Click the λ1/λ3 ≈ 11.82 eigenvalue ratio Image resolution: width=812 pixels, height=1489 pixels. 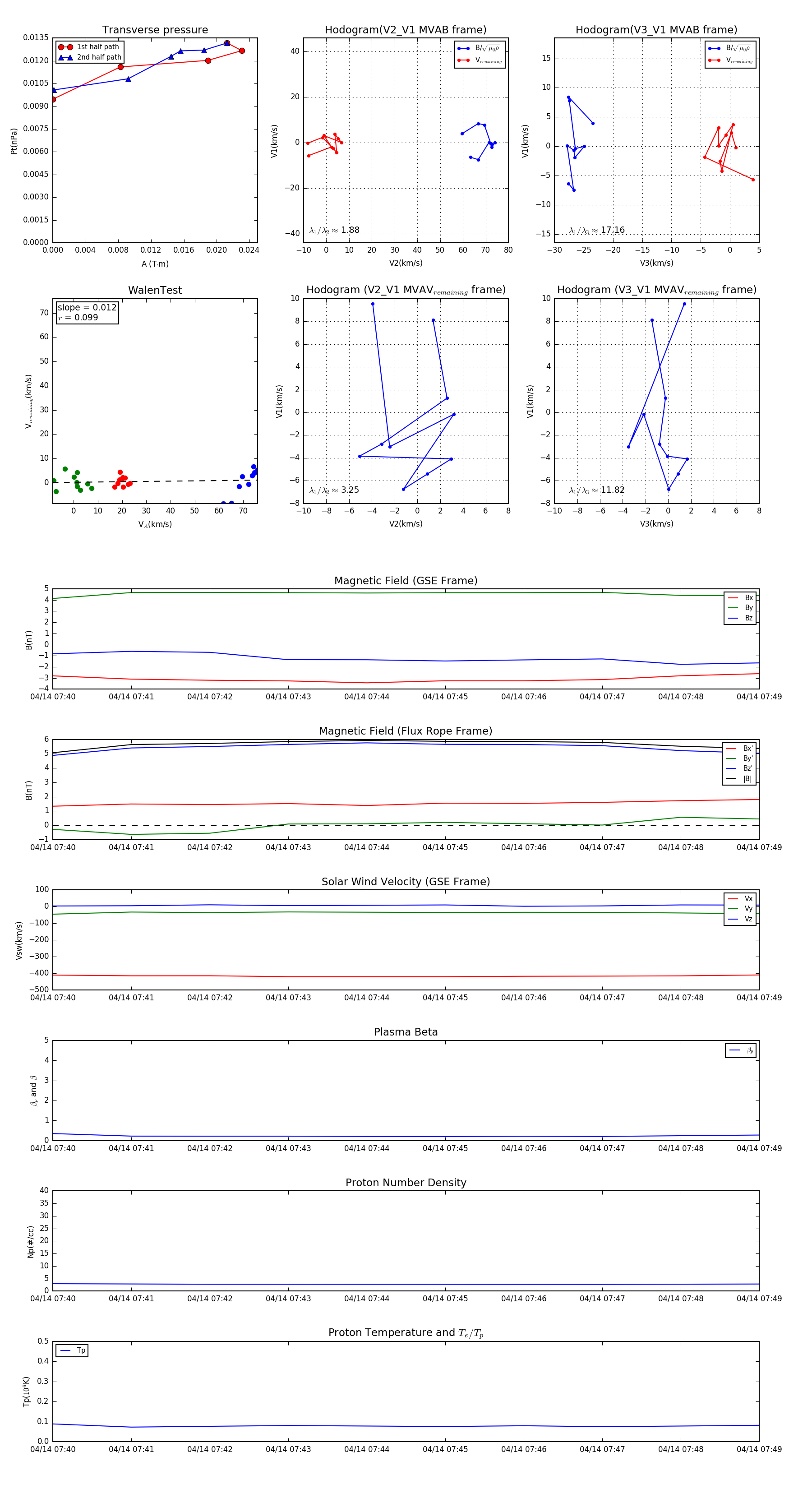point(596,490)
